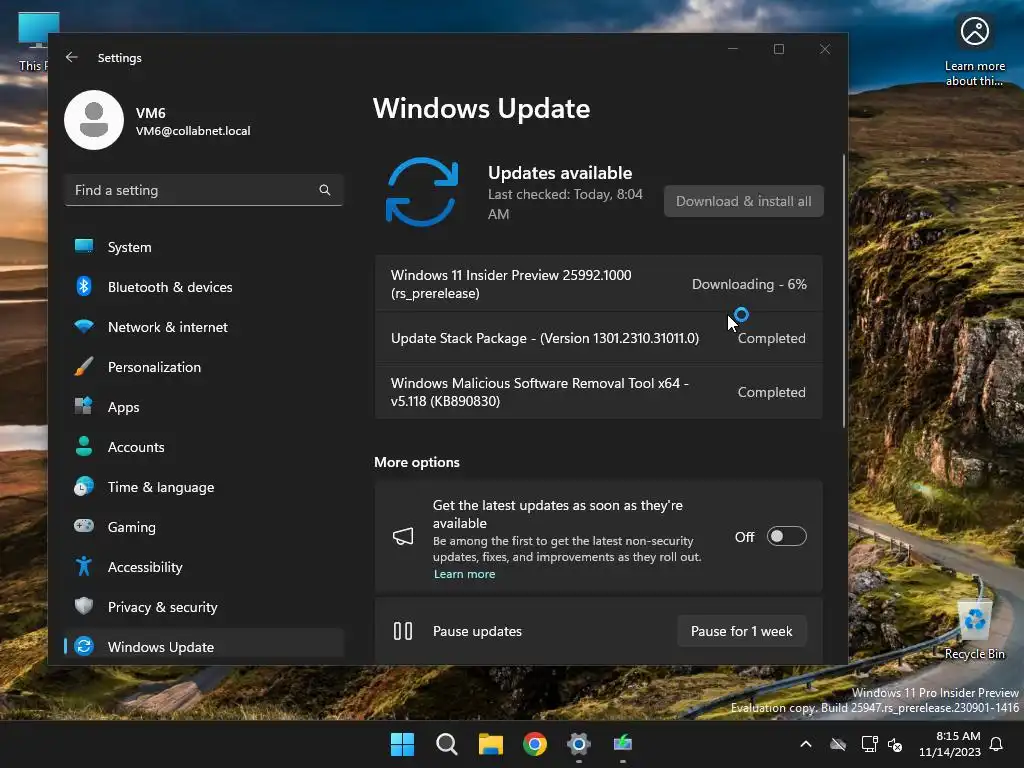Viewport: 1024px width, 768px height.
Task: Open System settings category
Action: 204,247
